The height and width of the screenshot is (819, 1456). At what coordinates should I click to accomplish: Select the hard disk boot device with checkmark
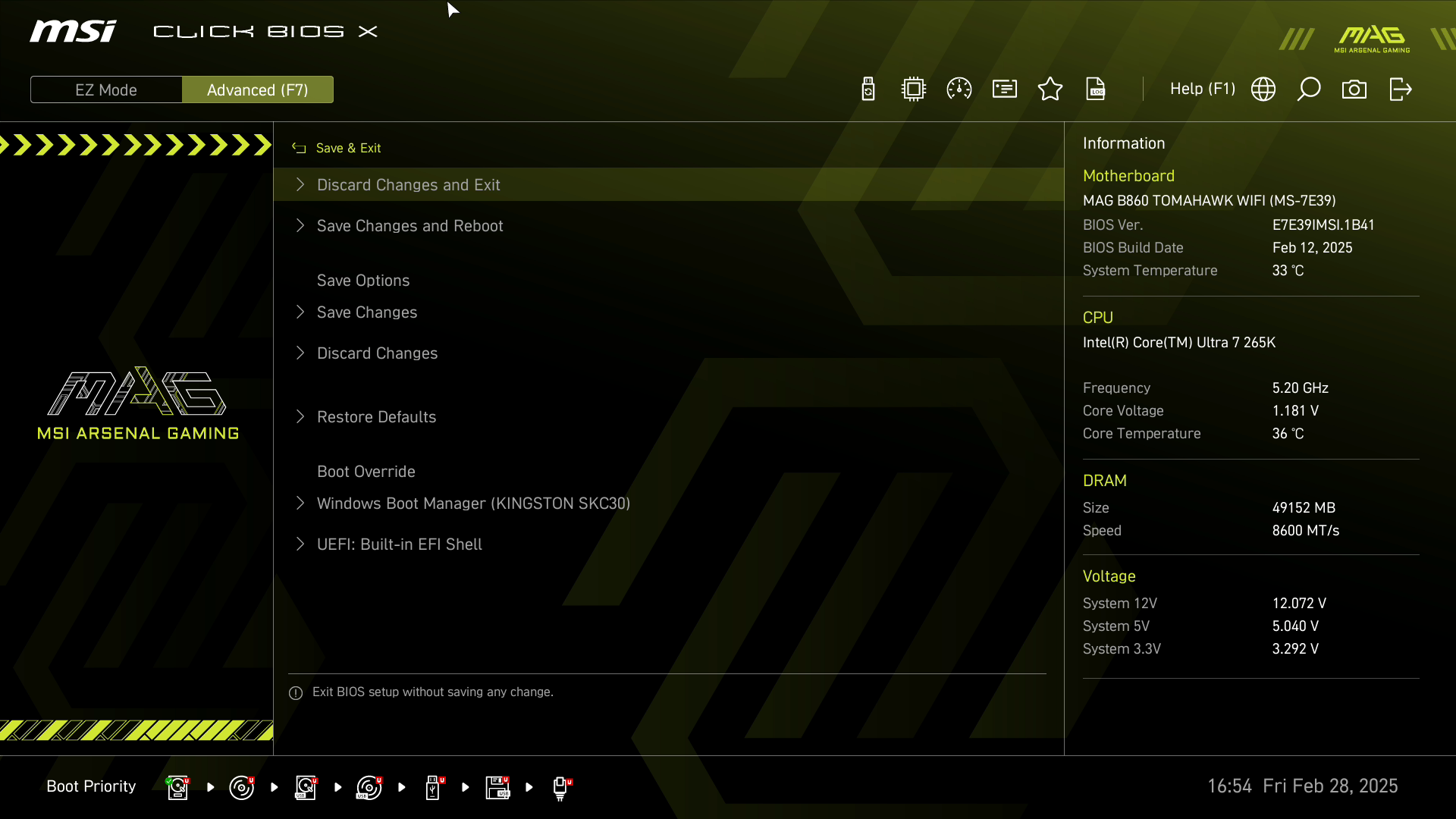pos(178,787)
